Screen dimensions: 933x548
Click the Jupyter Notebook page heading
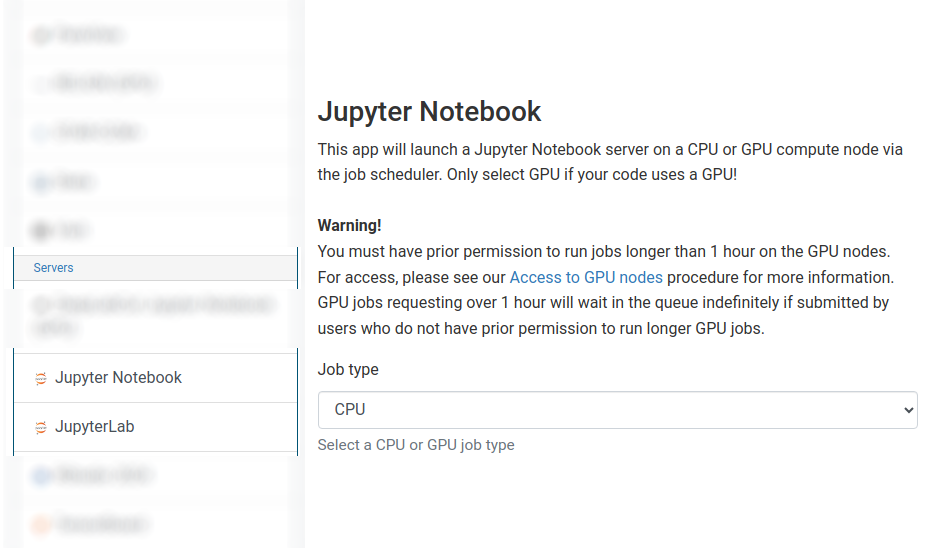(429, 111)
